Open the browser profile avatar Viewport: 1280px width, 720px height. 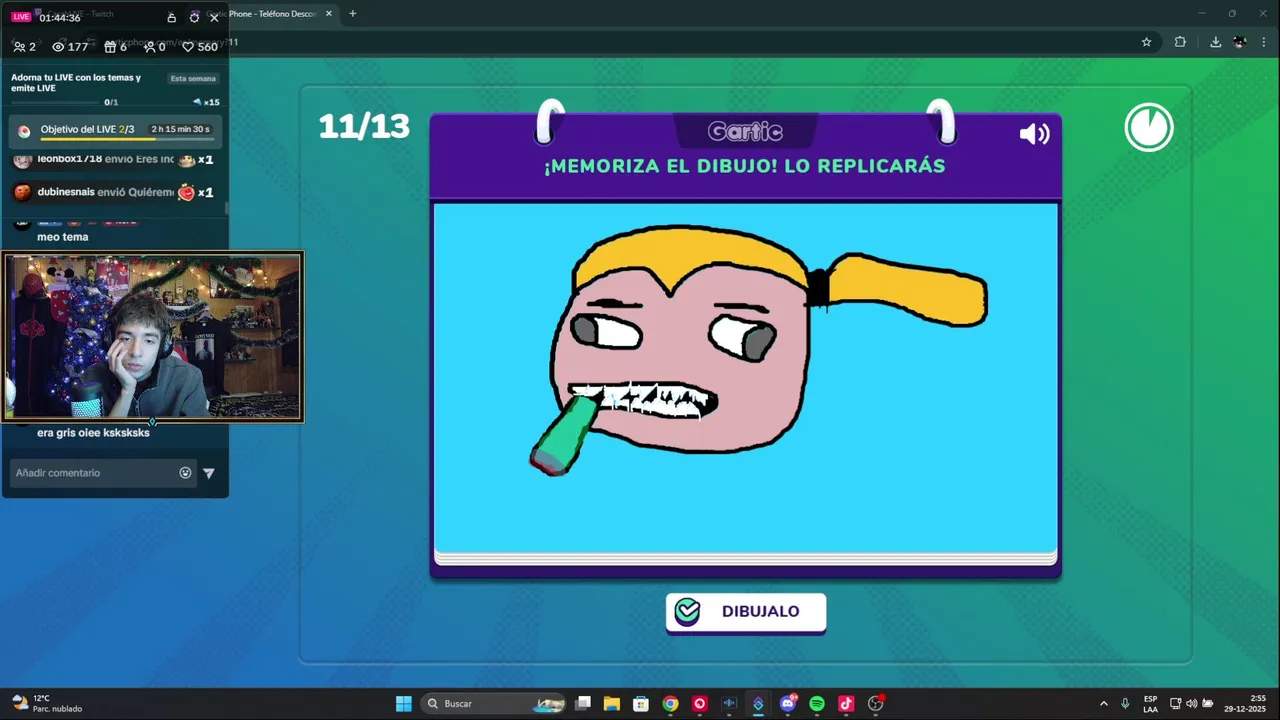coord(1240,42)
